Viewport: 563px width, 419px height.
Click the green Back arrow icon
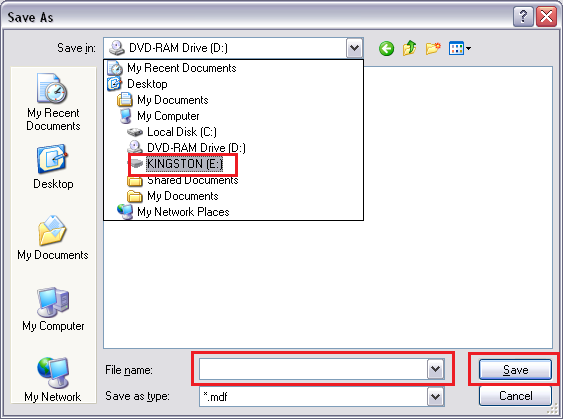click(x=386, y=48)
